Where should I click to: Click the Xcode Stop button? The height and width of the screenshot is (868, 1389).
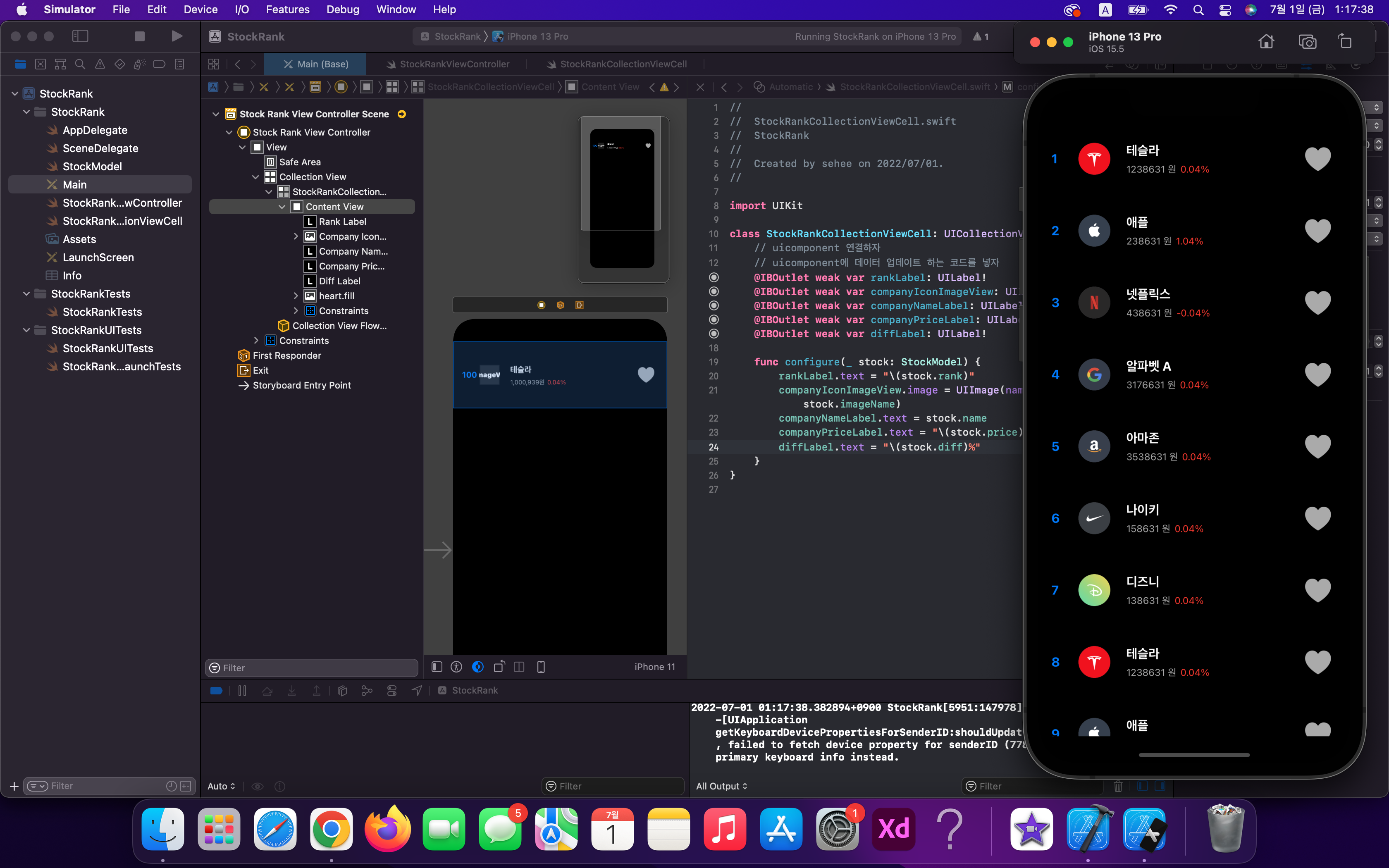pyautogui.click(x=139, y=36)
